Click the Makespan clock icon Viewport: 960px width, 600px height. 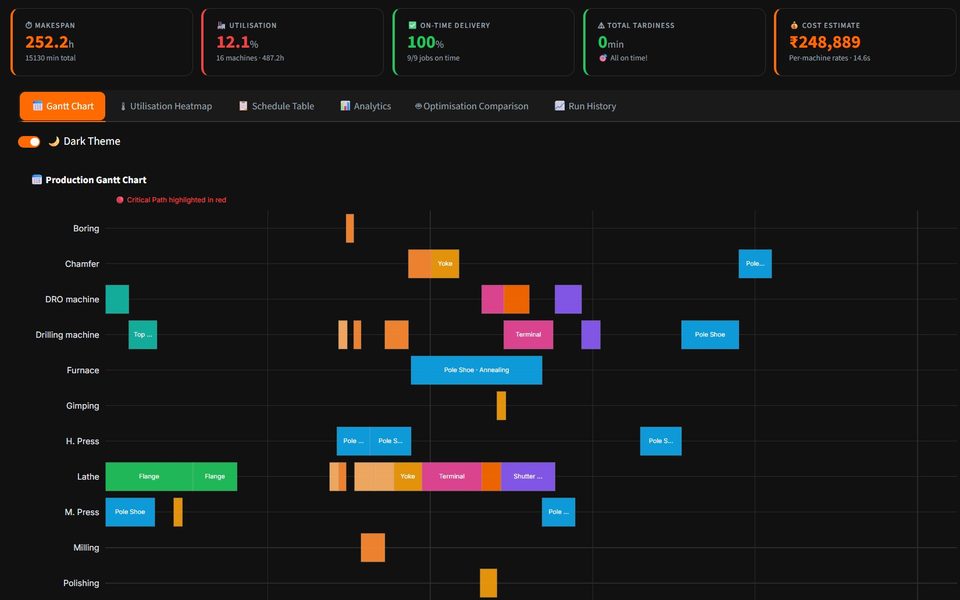click(x=29, y=25)
